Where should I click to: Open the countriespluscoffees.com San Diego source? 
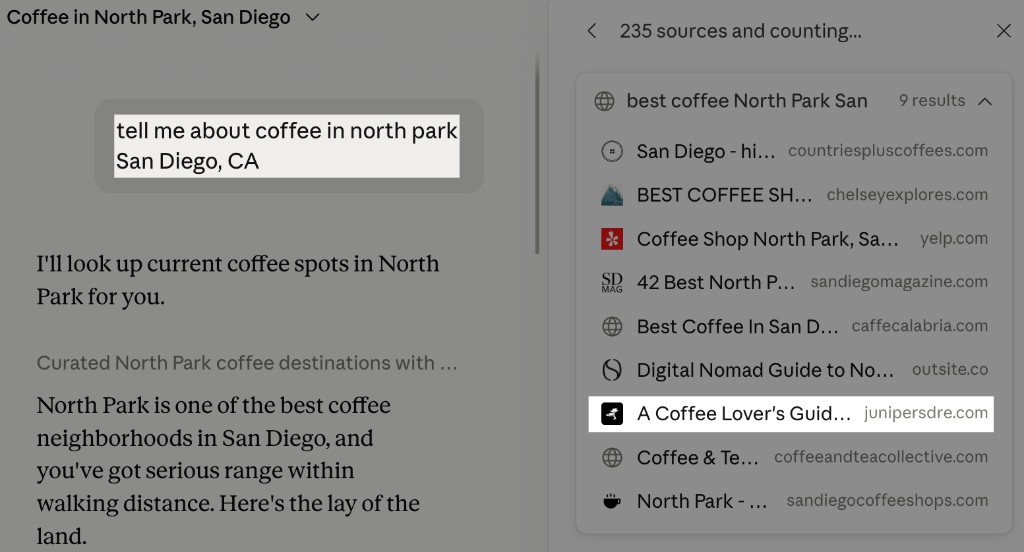[x=792, y=151]
